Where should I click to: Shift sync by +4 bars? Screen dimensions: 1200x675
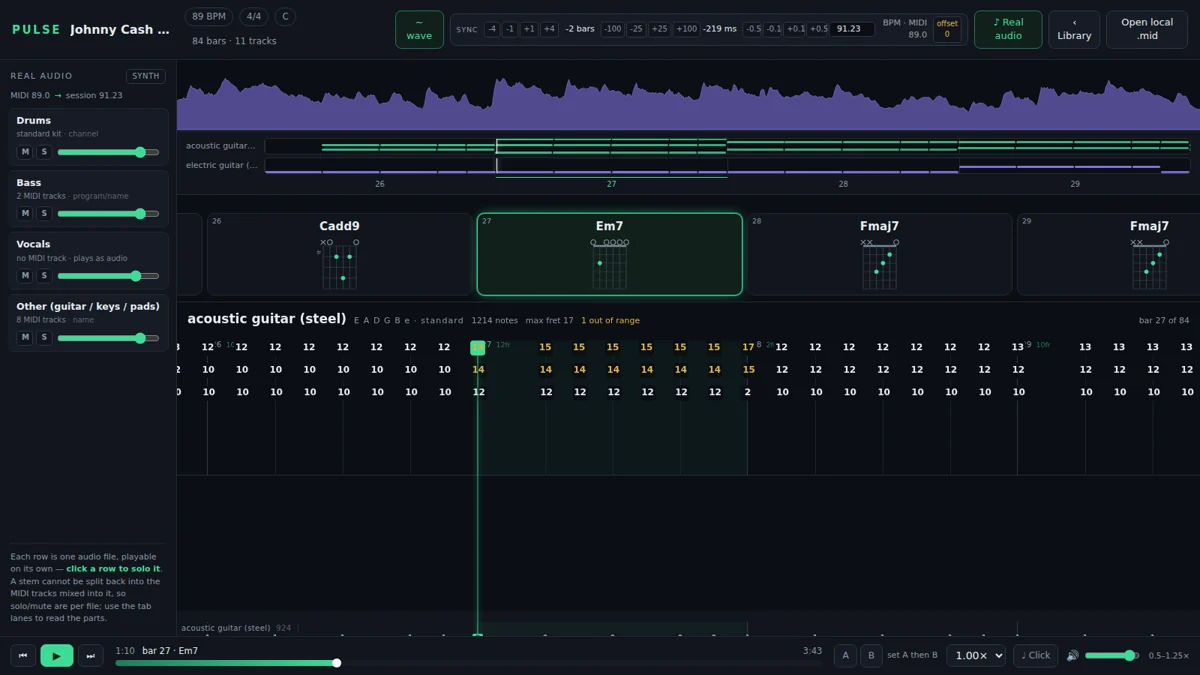click(549, 29)
